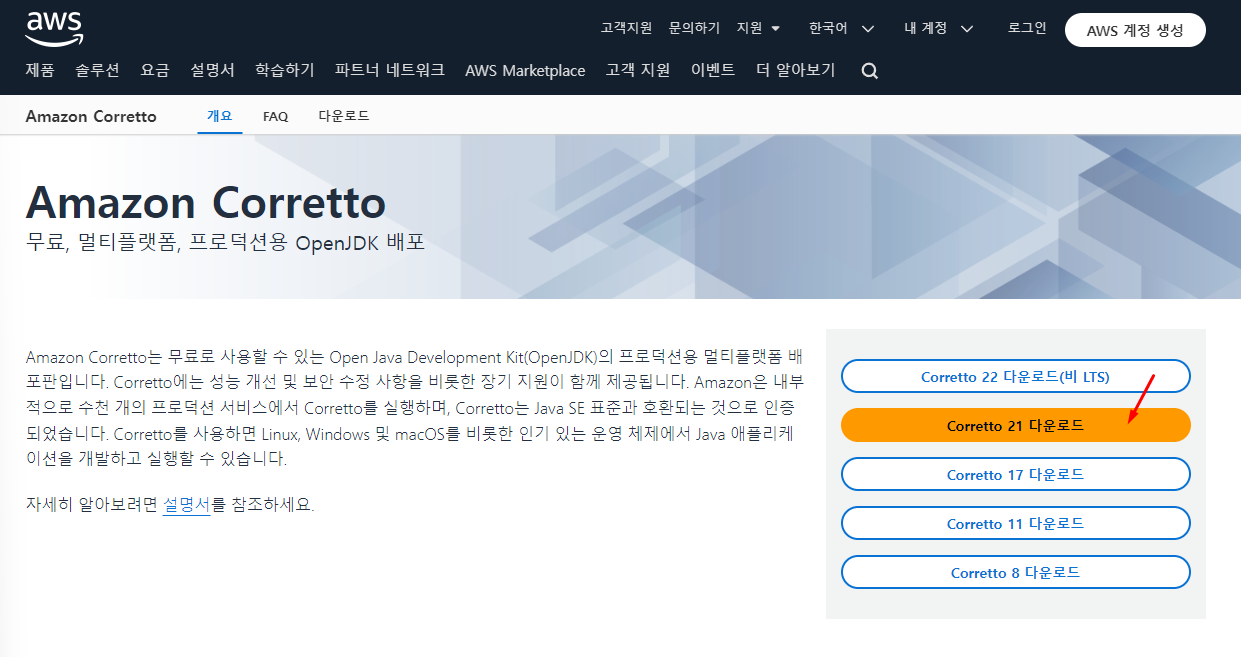The height and width of the screenshot is (657, 1241).
Task: Expand the 내 계정 menu
Action: coord(938,28)
